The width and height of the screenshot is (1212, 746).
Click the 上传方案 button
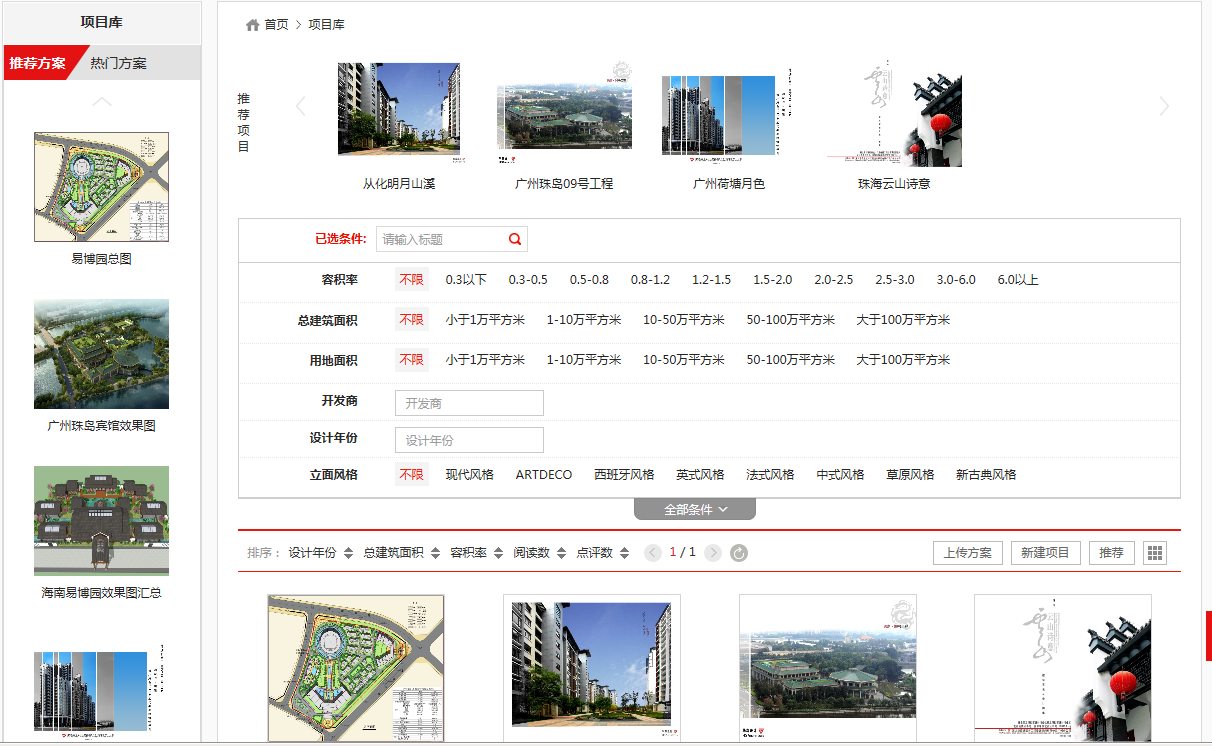[968, 553]
